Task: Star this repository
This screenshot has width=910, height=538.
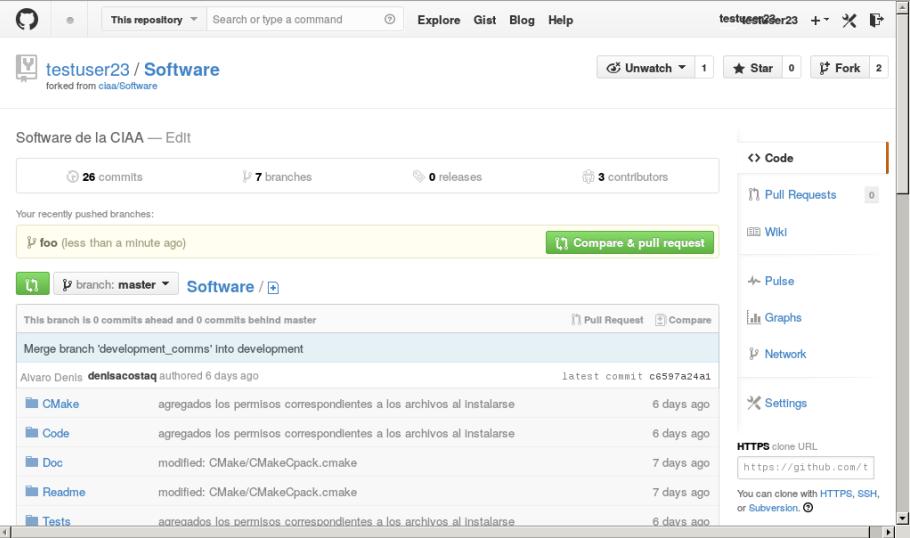Action: pyautogui.click(x=753, y=68)
